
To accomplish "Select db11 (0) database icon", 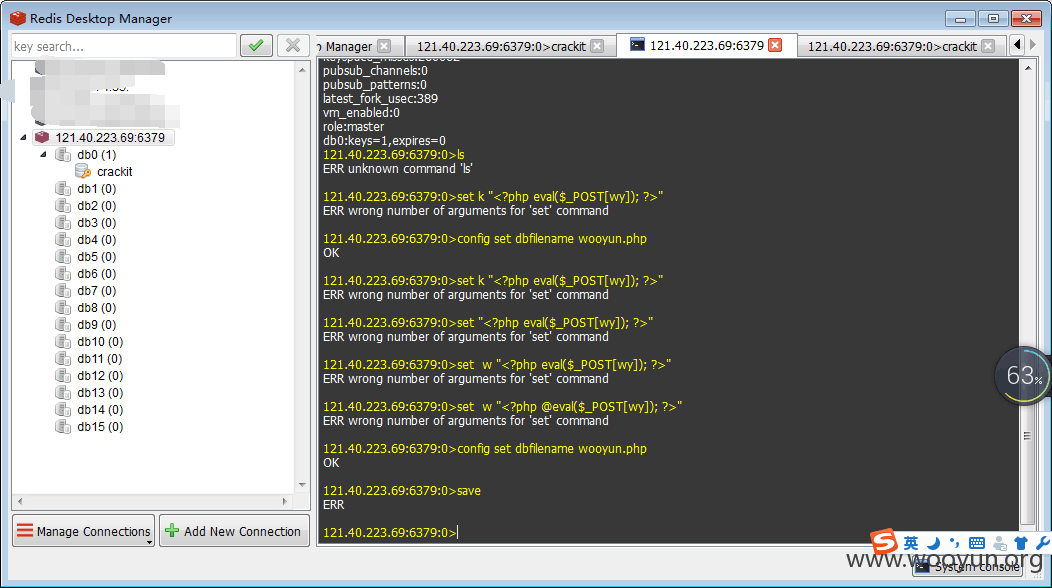I will (63, 358).
